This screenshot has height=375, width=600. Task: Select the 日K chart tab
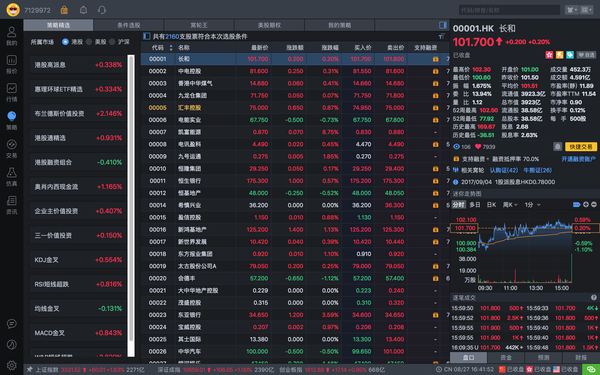pyautogui.click(x=491, y=205)
